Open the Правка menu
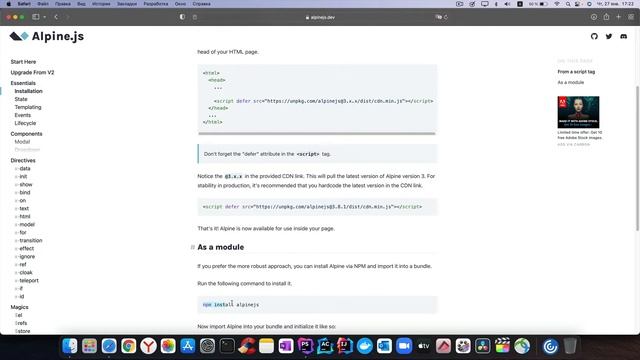This screenshot has height=360, width=640. pyautogui.click(x=62, y=4)
